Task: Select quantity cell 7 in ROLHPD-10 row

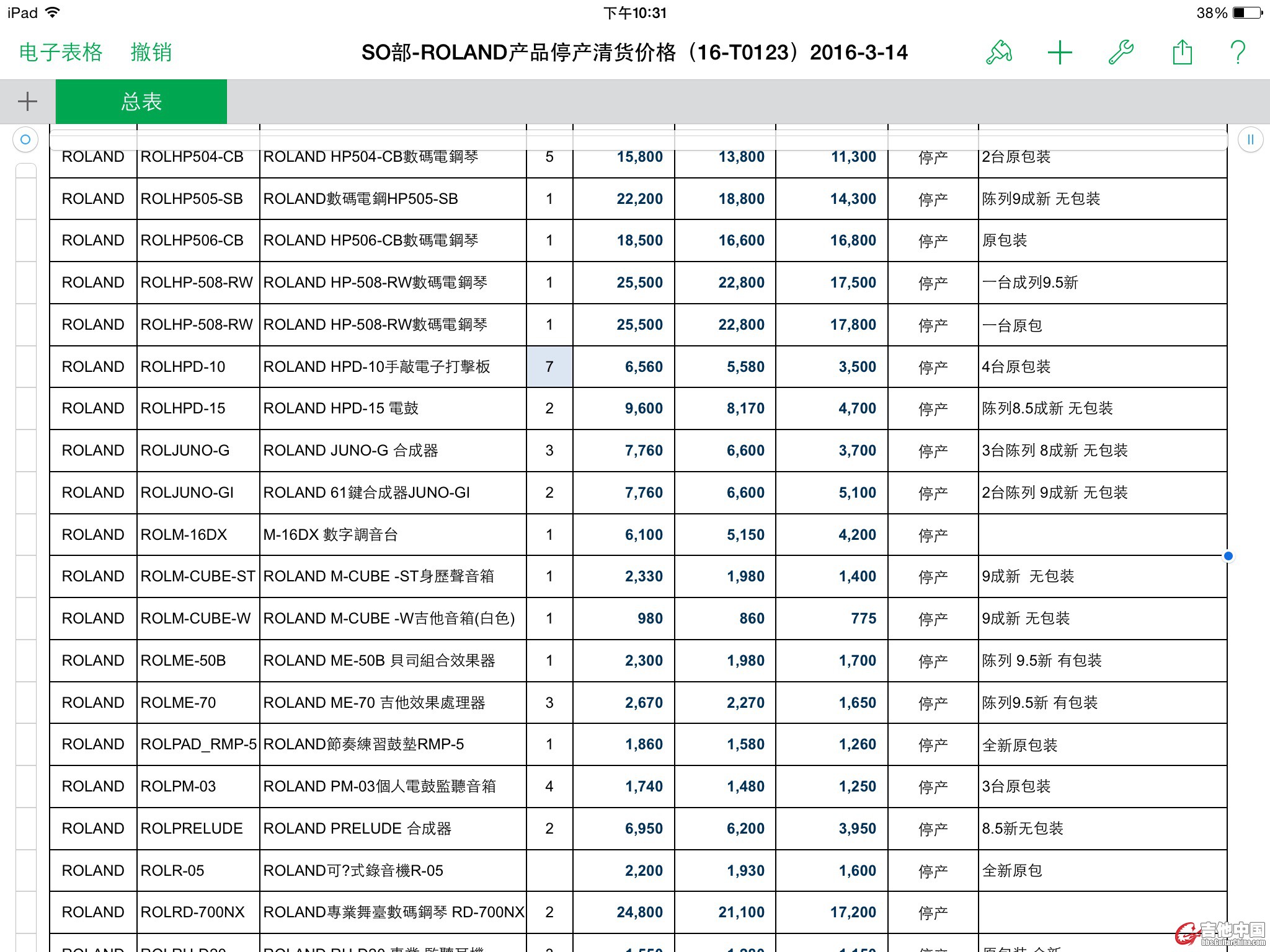Action: pyautogui.click(x=549, y=367)
